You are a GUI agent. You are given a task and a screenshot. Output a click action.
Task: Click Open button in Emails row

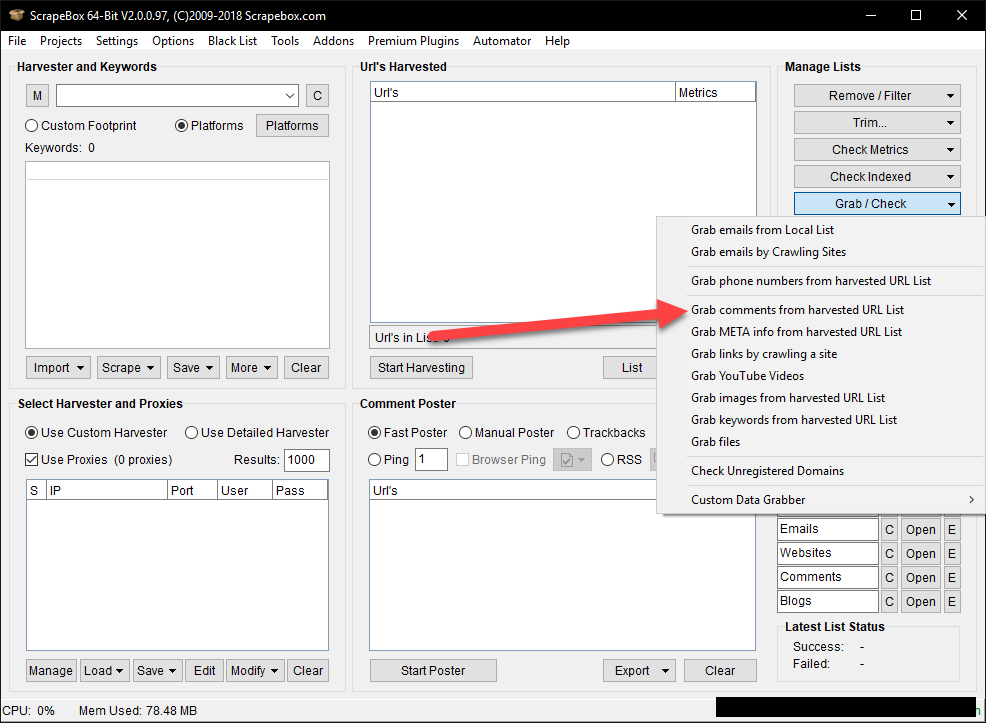point(921,530)
